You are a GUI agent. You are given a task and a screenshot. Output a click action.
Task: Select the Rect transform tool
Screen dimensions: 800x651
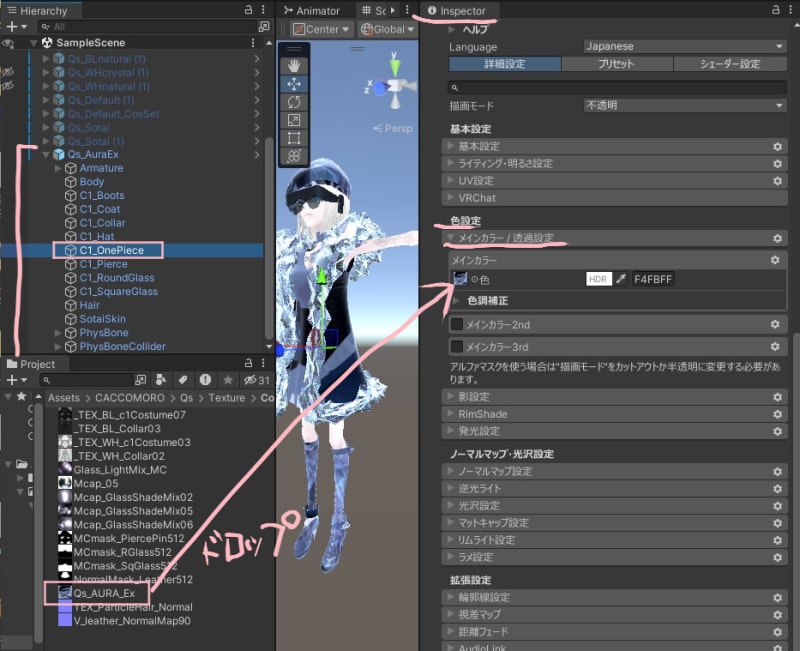coord(294,138)
